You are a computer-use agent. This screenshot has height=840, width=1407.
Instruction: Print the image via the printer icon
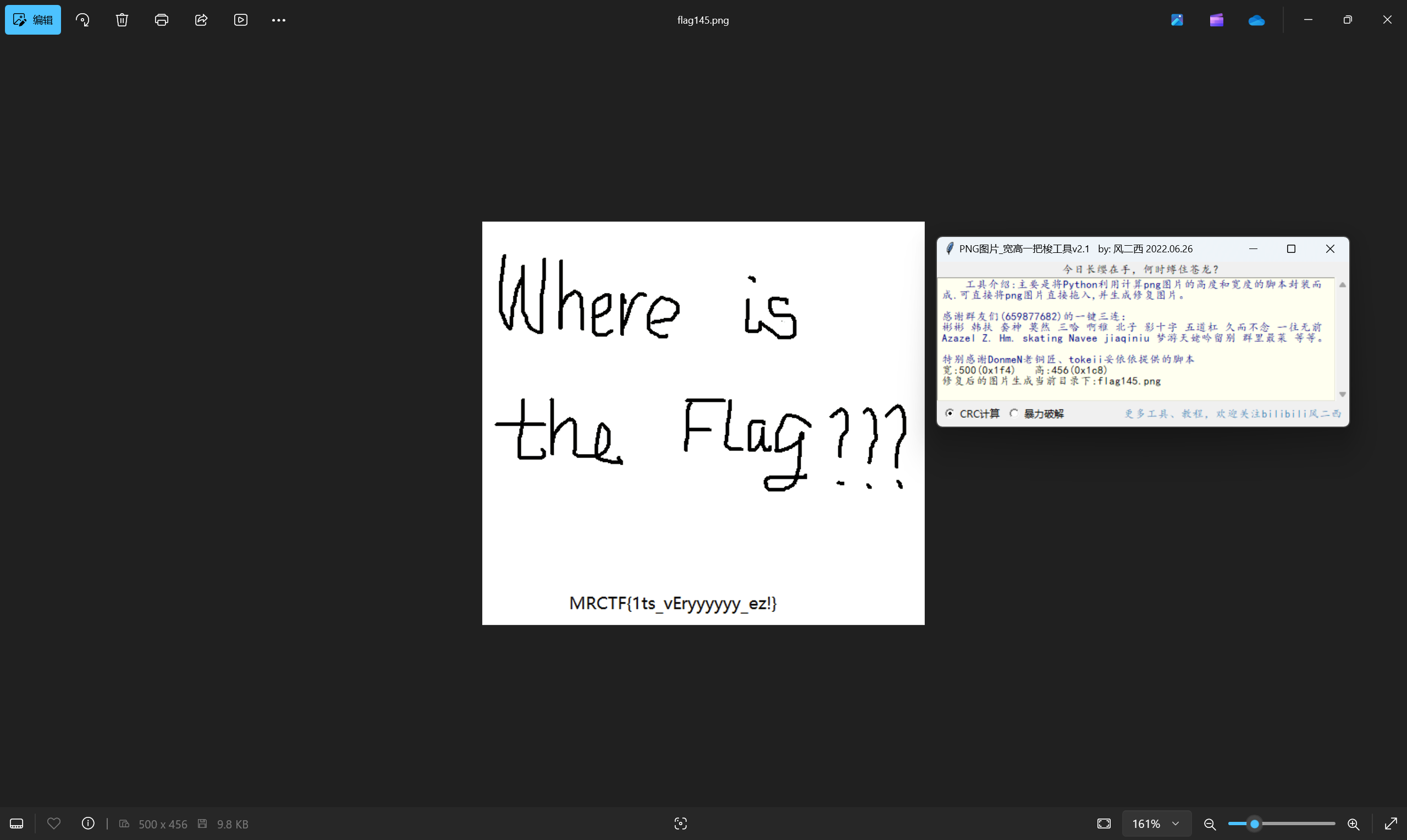(x=162, y=20)
